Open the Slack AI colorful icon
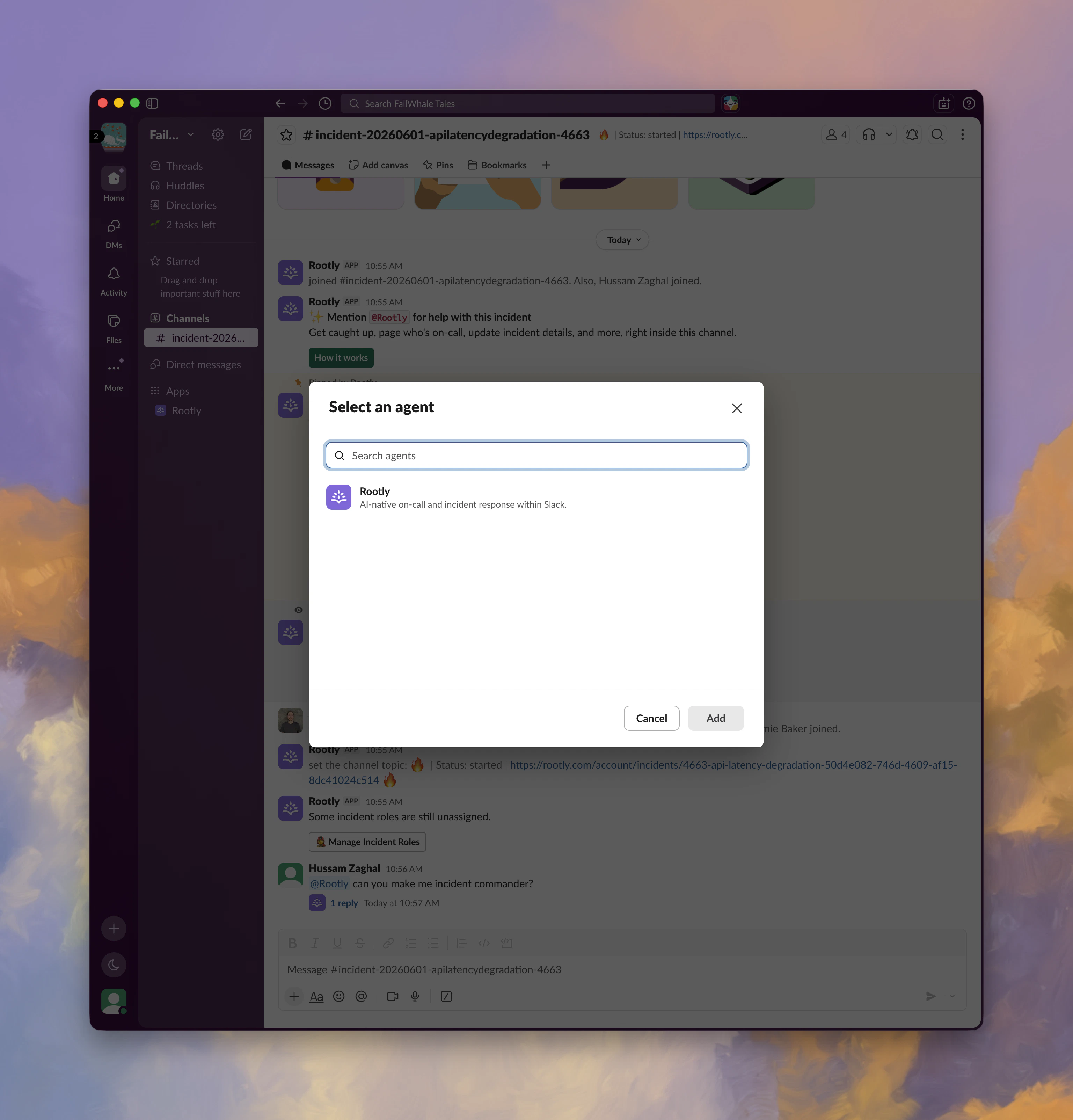 pos(730,103)
